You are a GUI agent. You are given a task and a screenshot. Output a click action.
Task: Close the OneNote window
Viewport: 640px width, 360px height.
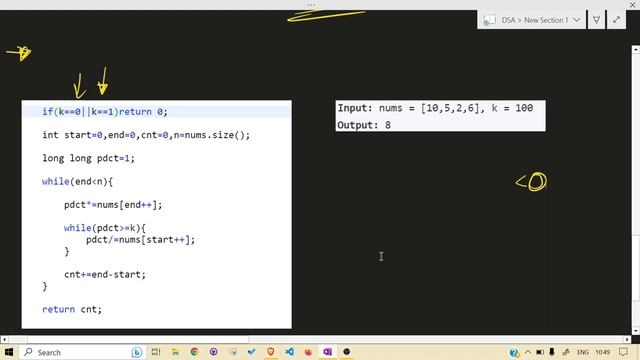coord(632,4)
